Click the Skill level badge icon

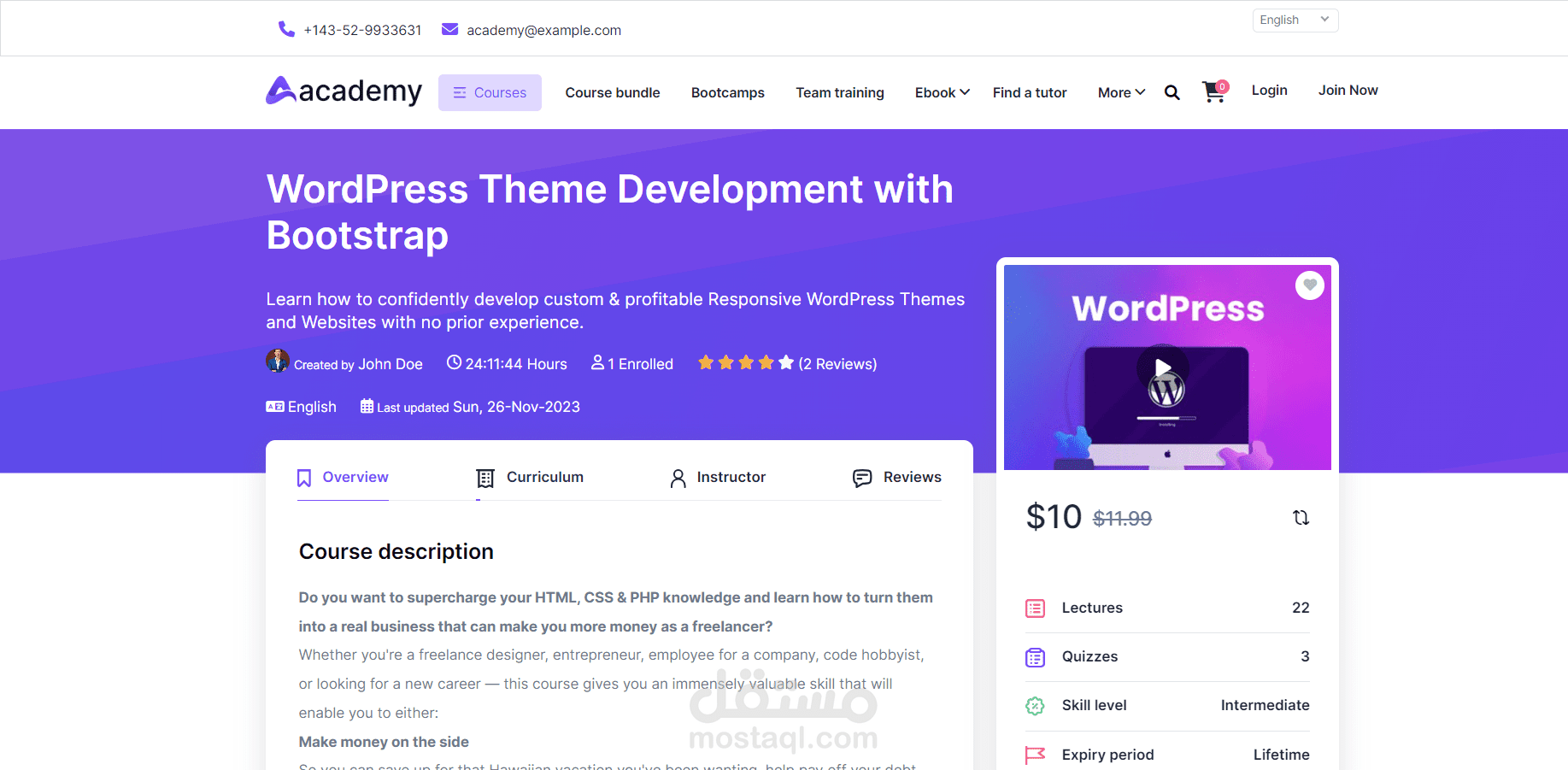coord(1035,706)
